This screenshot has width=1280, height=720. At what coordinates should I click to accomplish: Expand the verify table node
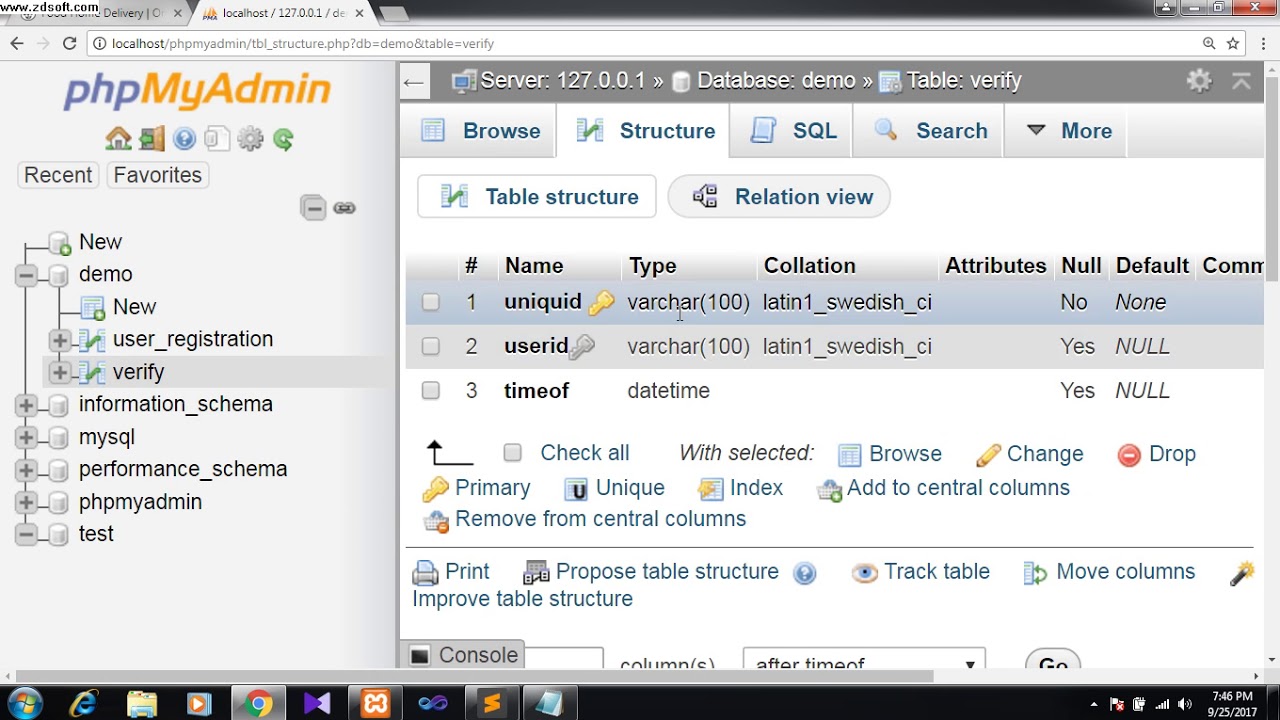coord(59,373)
